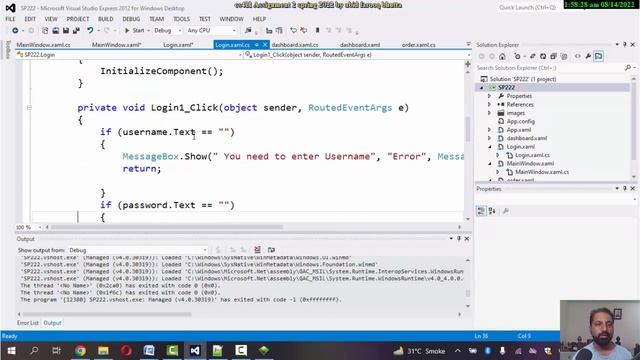Switch to the dashboard.xaml.cs tab

click(295, 45)
